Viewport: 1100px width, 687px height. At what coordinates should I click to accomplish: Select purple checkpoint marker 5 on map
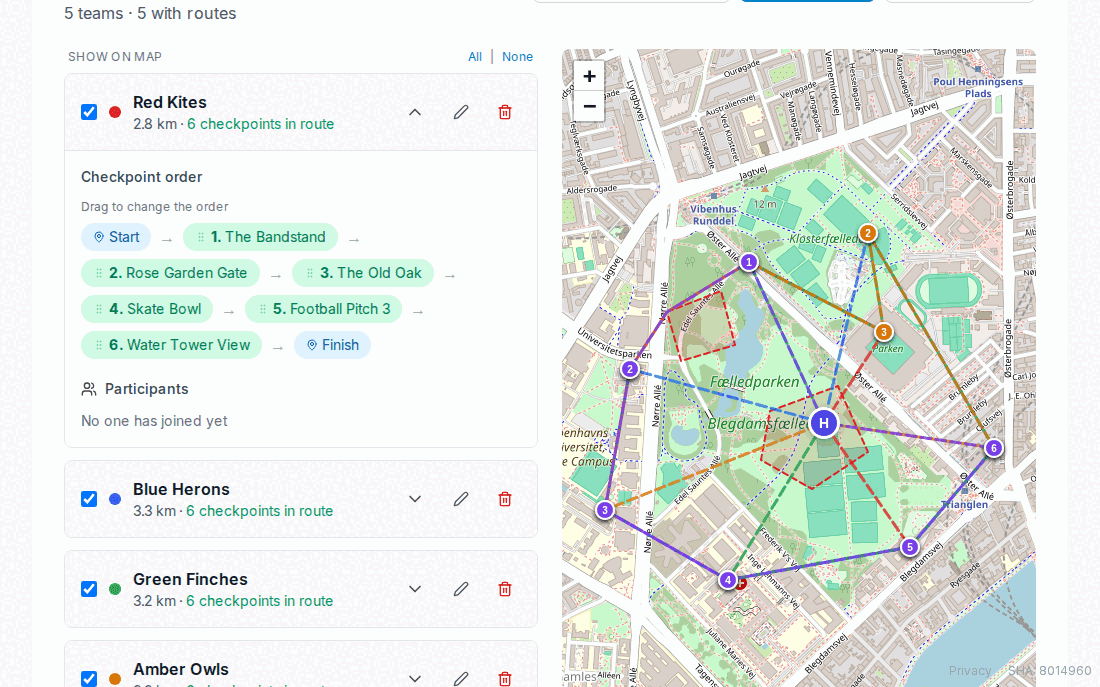(x=909, y=547)
